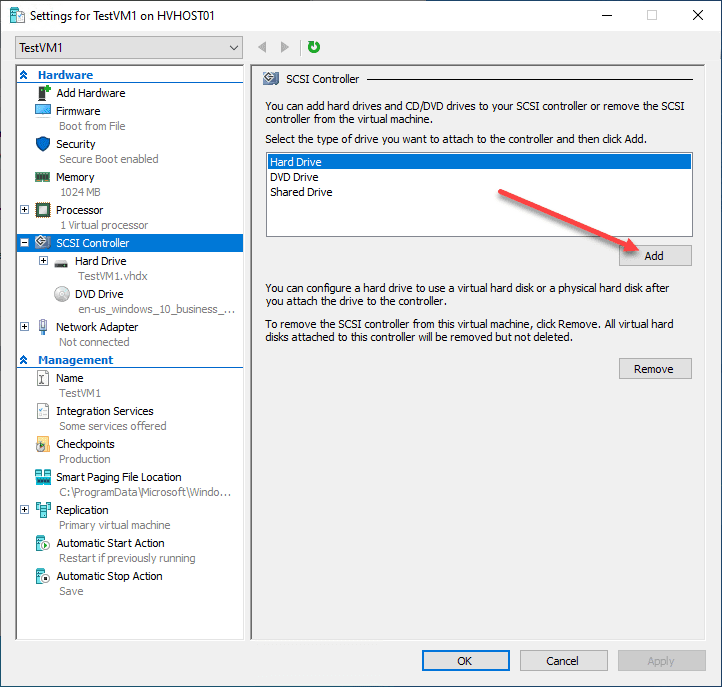Select Firmware in the hardware tree
The width and height of the screenshot is (722, 687).
click(x=78, y=111)
